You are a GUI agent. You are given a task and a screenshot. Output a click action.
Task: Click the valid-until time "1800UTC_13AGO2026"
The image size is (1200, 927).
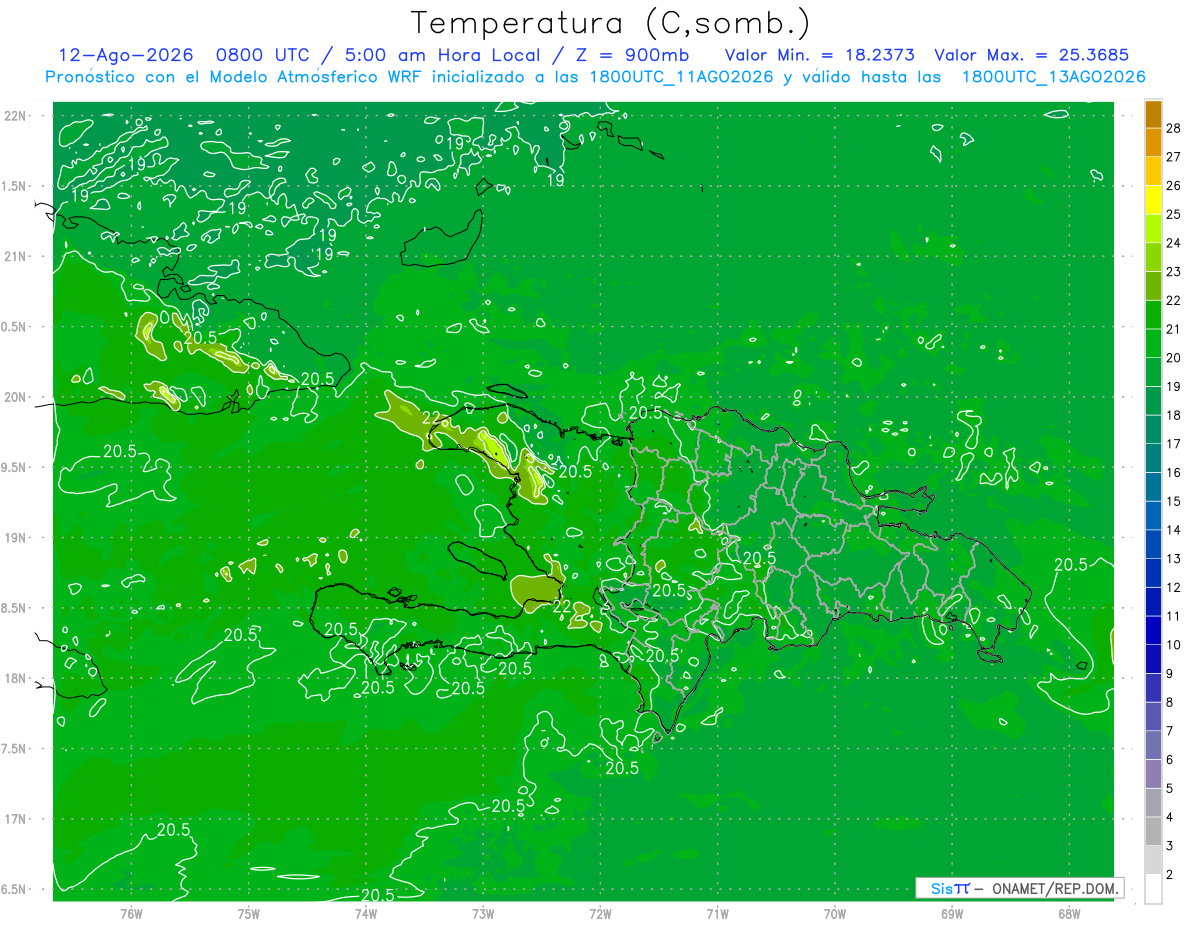point(1053,77)
